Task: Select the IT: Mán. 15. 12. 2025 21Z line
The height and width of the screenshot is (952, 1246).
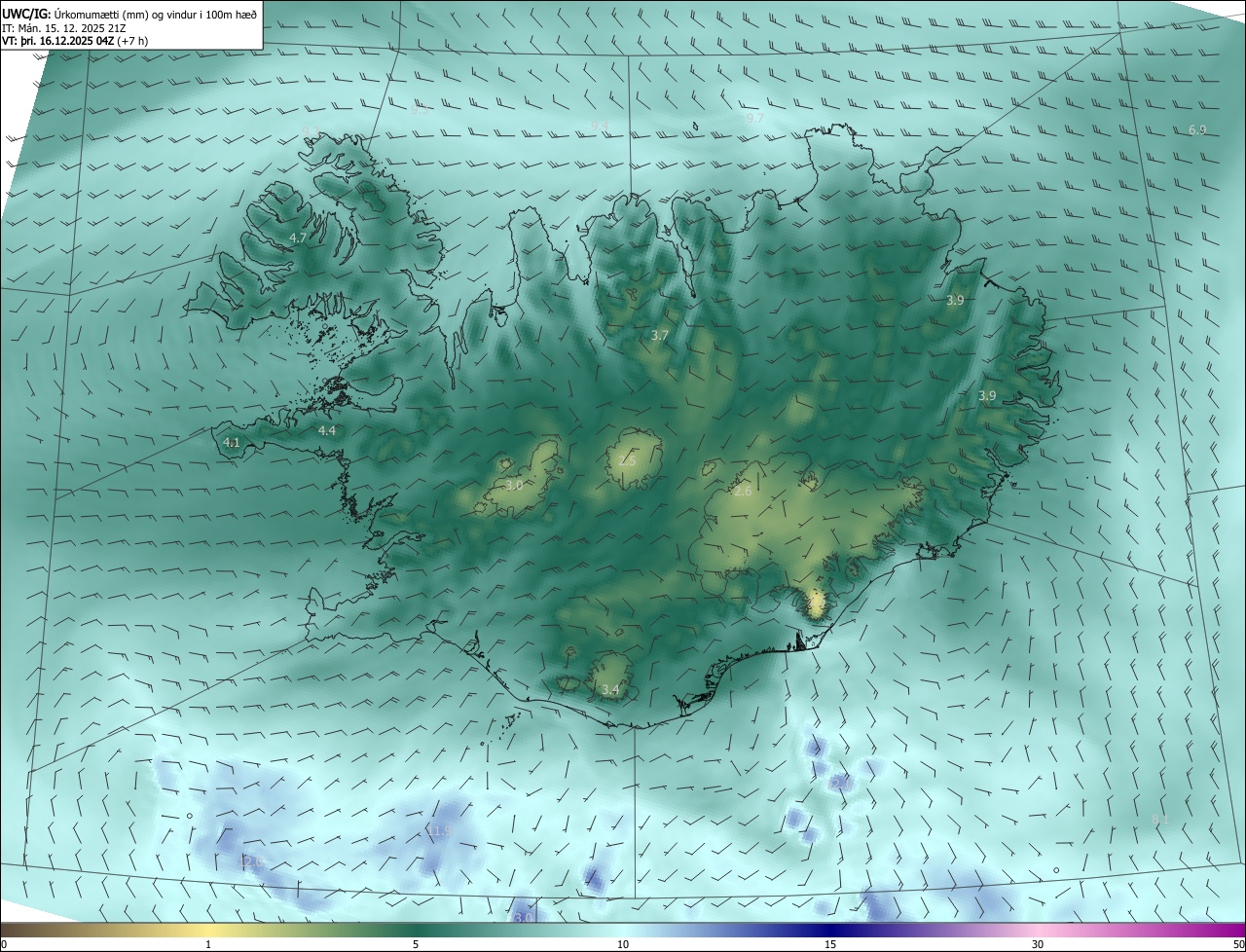Action: coord(63,28)
